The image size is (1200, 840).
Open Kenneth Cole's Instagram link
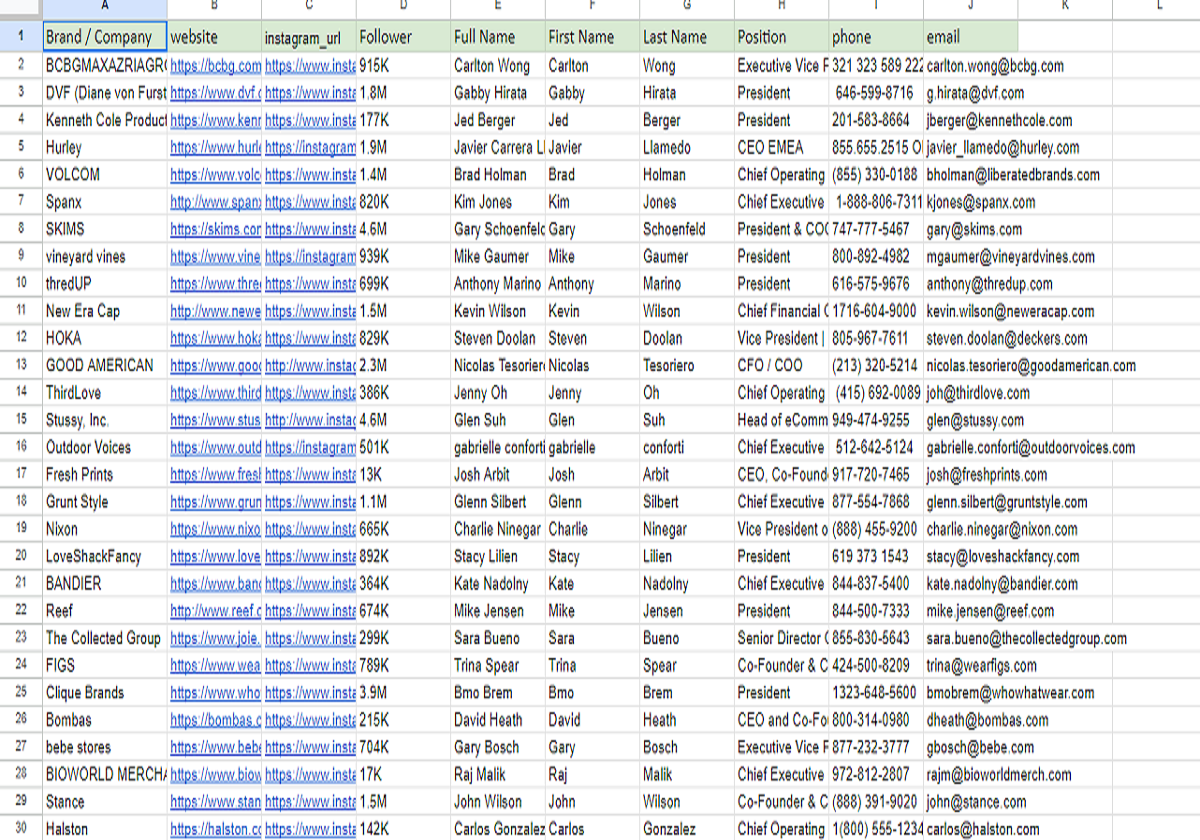pos(310,120)
